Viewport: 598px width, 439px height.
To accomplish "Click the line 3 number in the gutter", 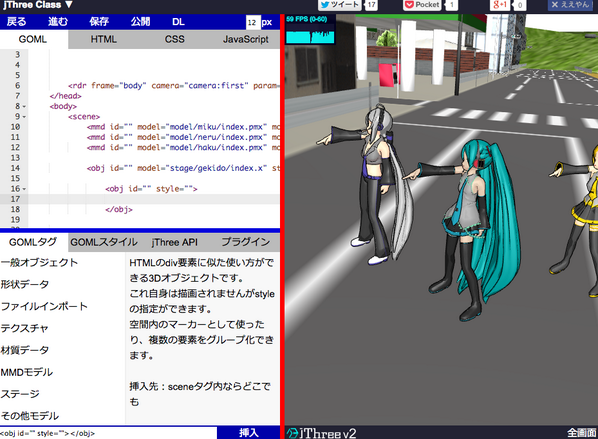I will coord(18,55).
